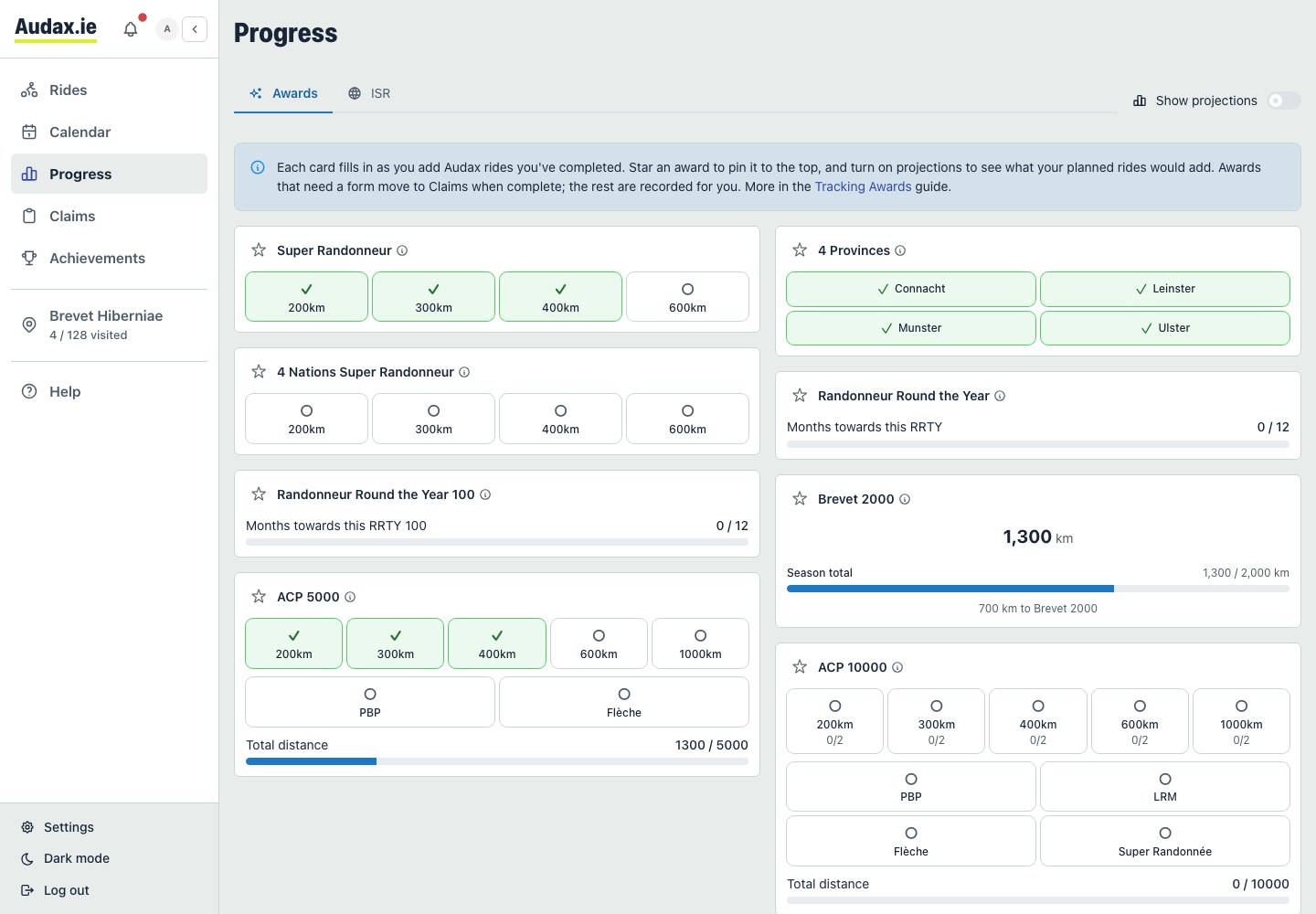Viewport: 1316px width, 914px height.
Task: Go to Rides in the sidebar
Action: coord(109,90)
